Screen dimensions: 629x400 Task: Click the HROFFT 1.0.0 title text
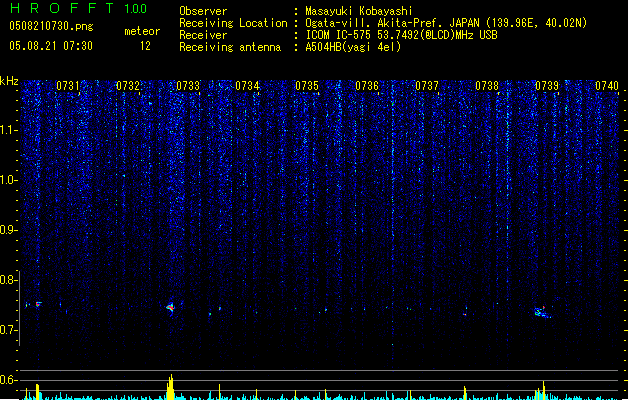(x=79, y=8)
